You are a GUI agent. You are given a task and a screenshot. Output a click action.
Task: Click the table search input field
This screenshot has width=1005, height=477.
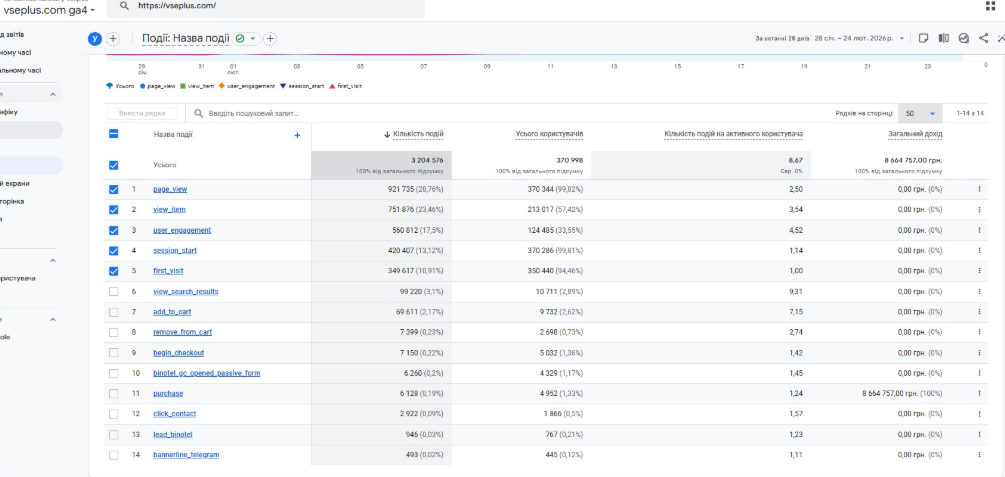pyautogui.click(x=260, y=114)
